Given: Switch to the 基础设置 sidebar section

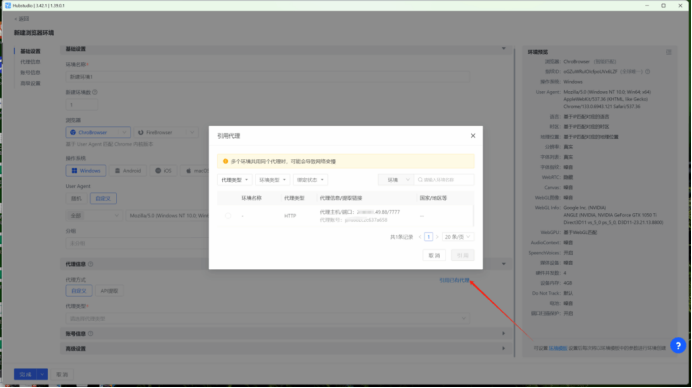Looking at the screenshot, I should click(x=30, y=51).
